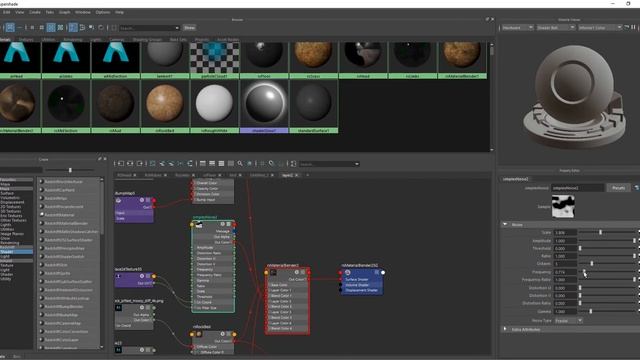This screenshot has height=360, width=640.
Task: Open the Shader Ball geometry dropdown
Action: click(555, 27)
